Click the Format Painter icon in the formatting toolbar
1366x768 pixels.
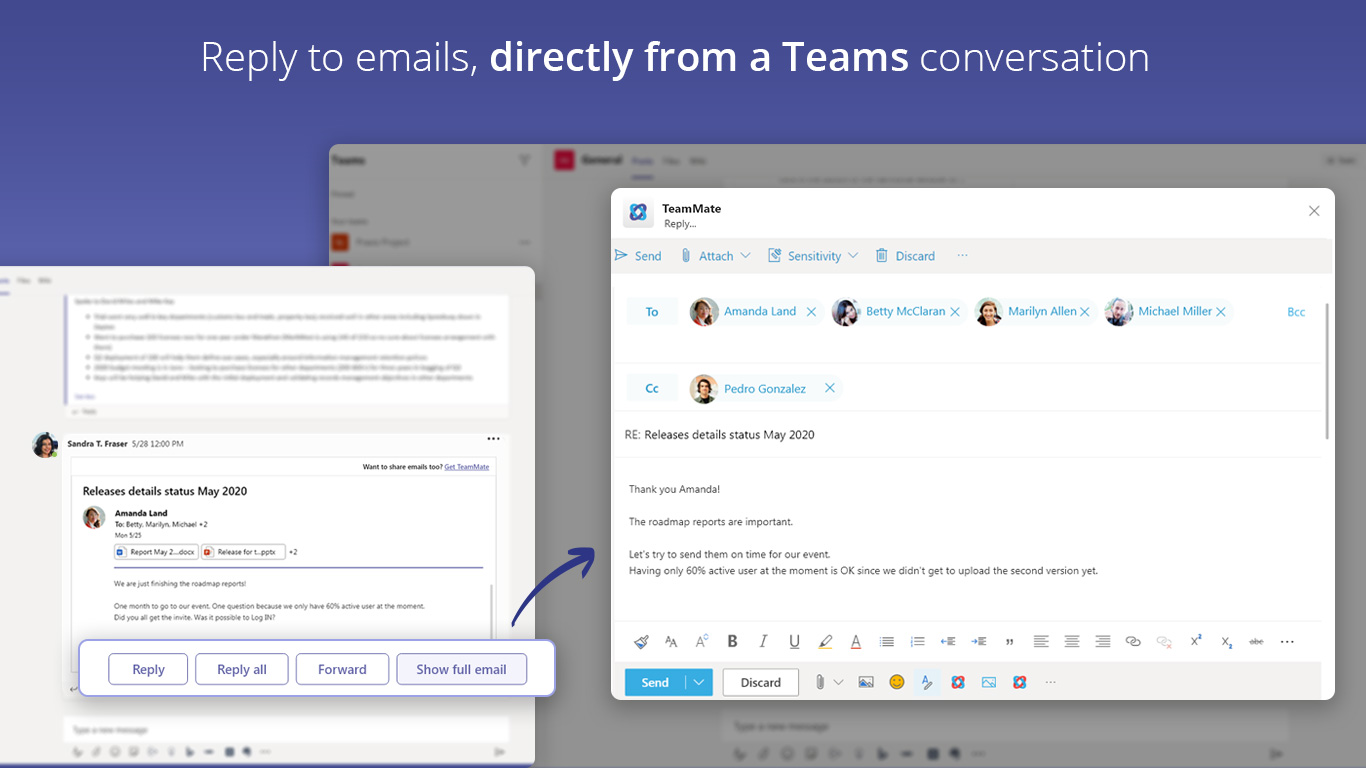tap(641, 641)
